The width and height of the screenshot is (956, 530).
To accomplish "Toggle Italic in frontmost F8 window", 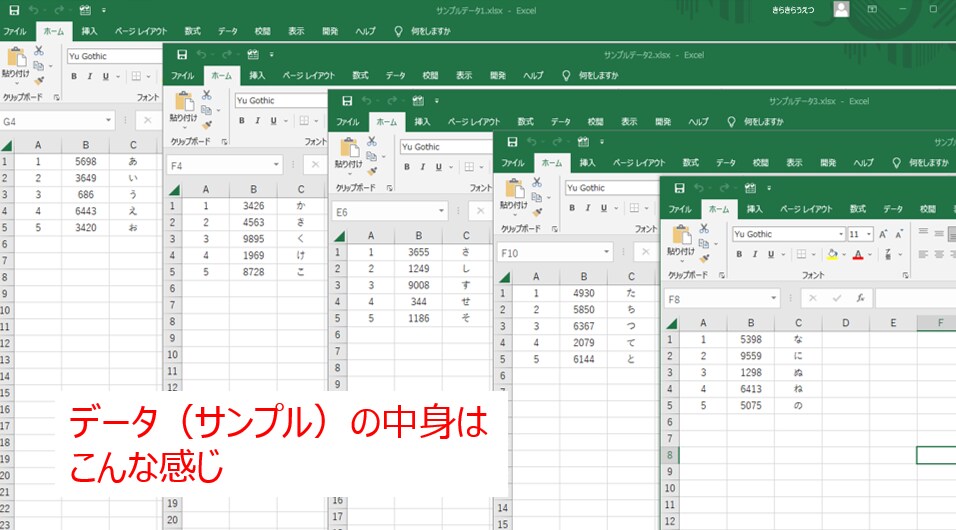I will click(x=755, y=254).
